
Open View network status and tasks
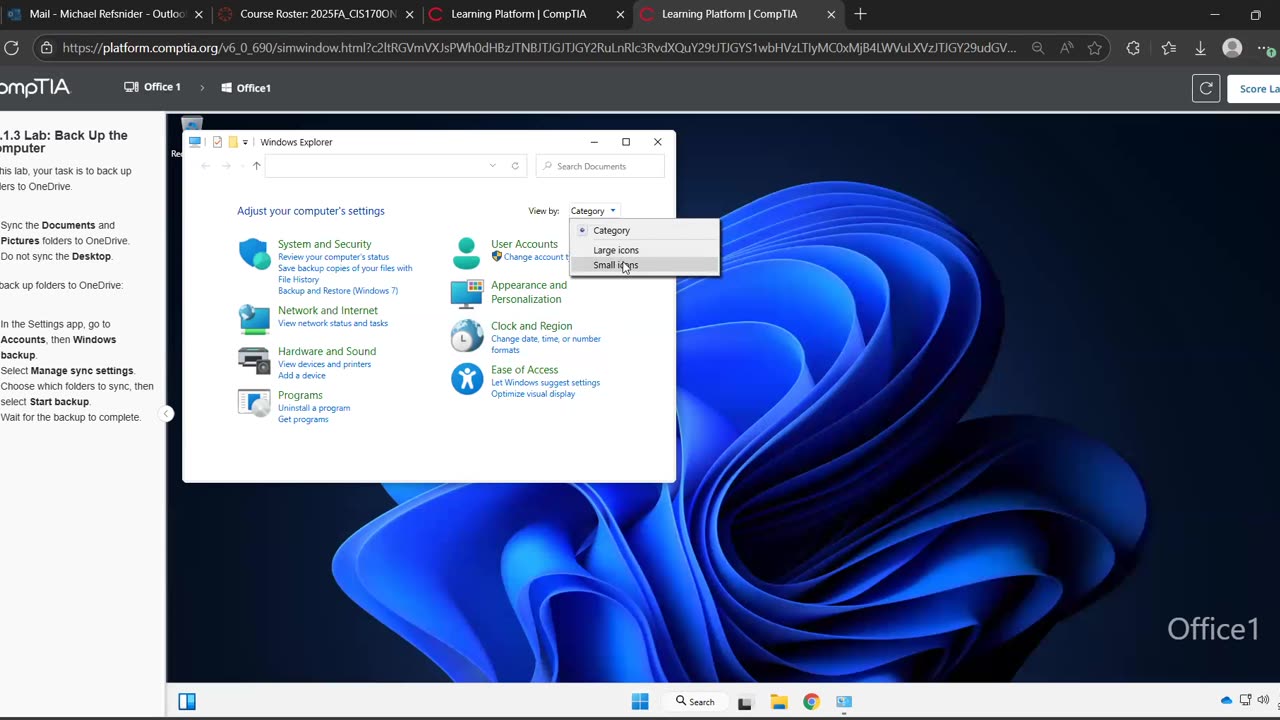(x=333, y=323)
